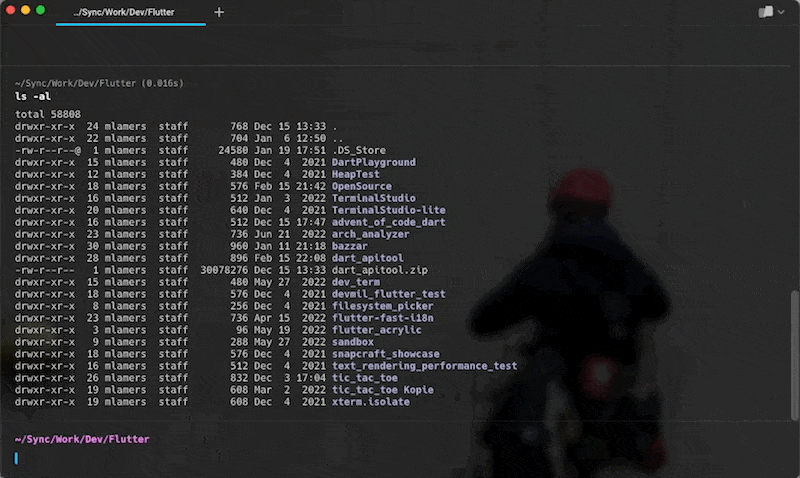Click the TerminalStudio directory name
The width and height of the screenshot is (800, 478).
click(373, 198)
